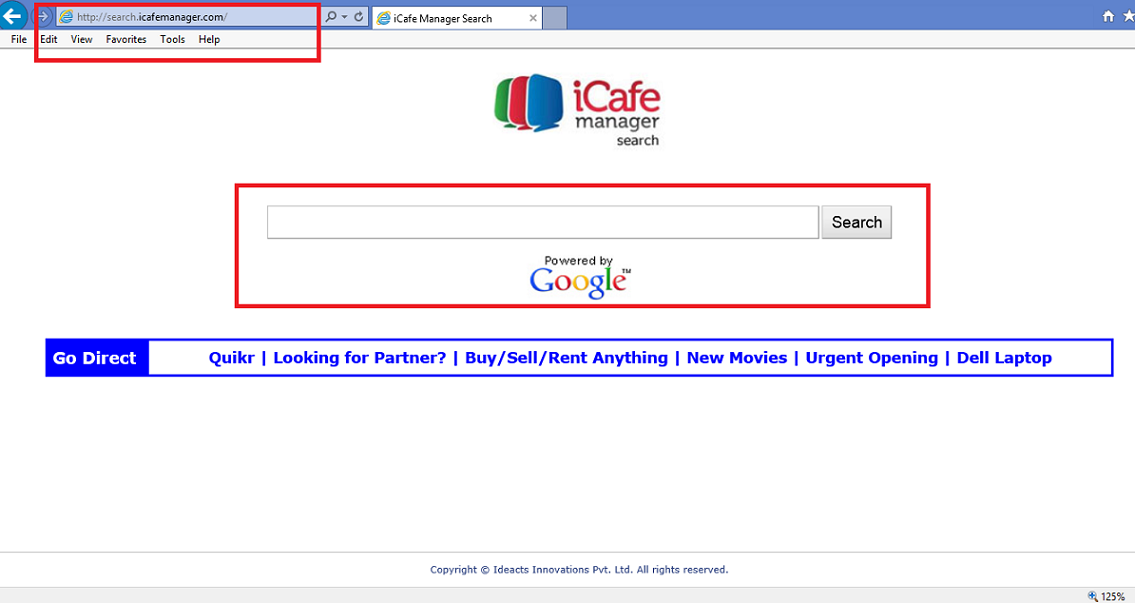Go to the Home page icon

point(1108,17)
